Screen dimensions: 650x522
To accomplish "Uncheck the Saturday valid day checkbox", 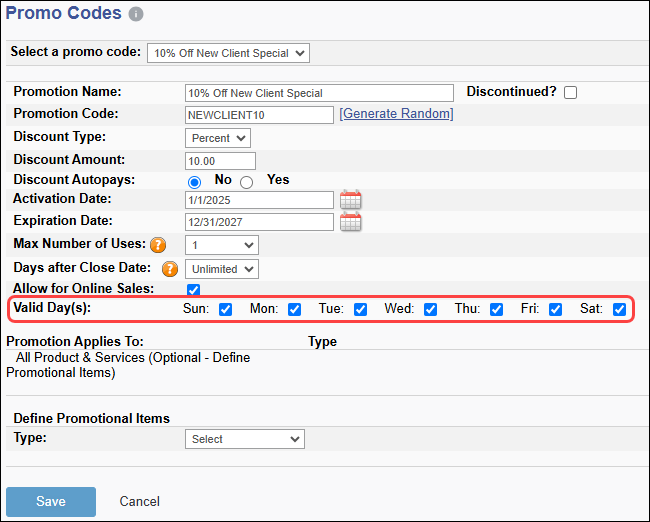I will point(619,310).
